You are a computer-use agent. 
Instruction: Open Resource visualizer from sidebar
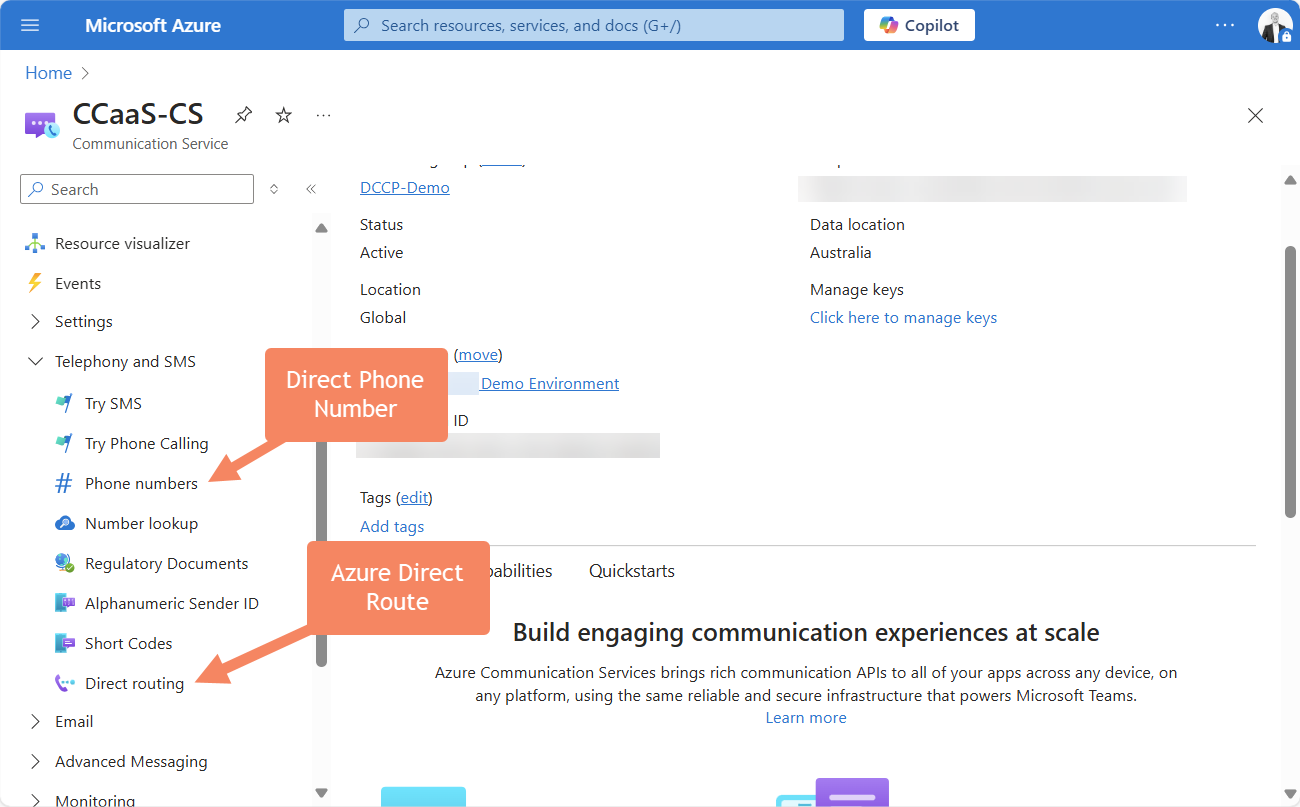(x=122, y=243)
